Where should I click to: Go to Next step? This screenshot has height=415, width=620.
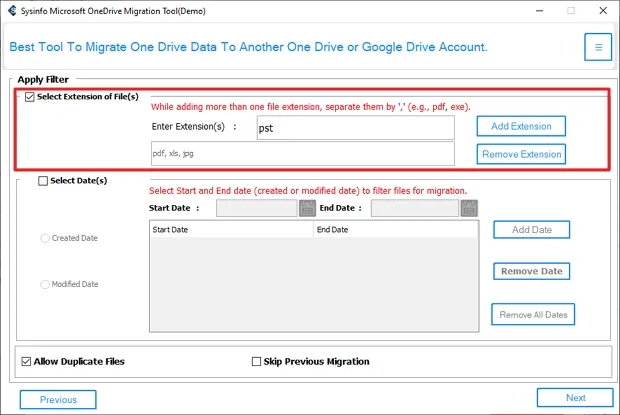tap(575, 398)
